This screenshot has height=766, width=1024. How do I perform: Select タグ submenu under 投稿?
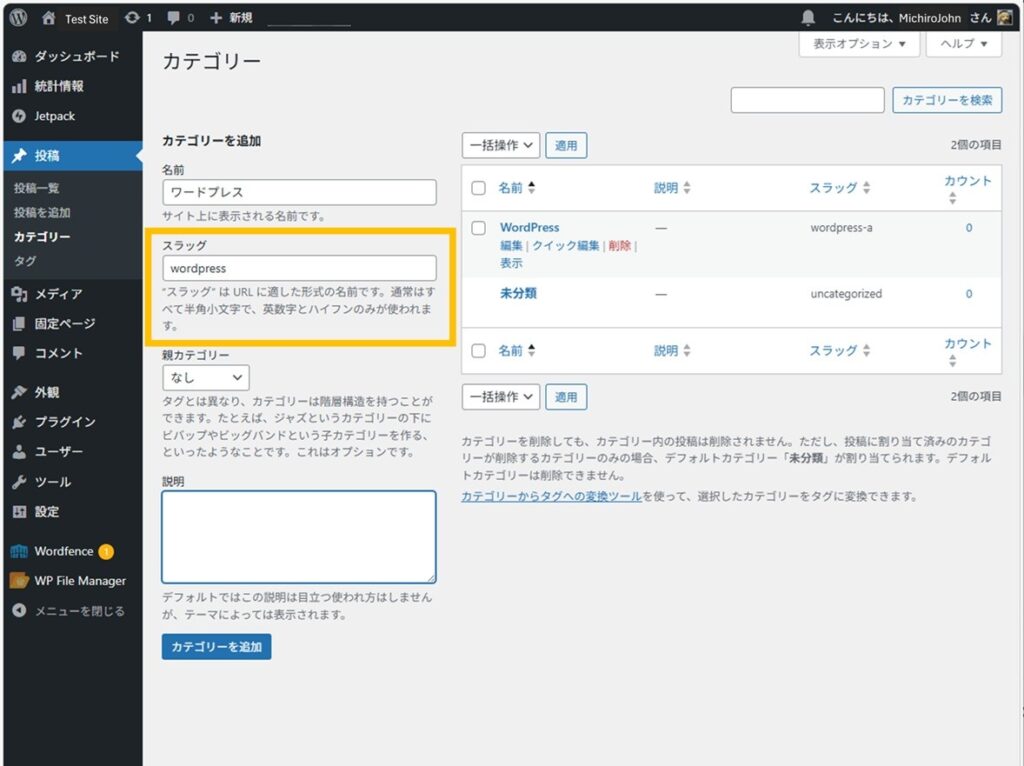pyautogui.click(x=25, y=261)
